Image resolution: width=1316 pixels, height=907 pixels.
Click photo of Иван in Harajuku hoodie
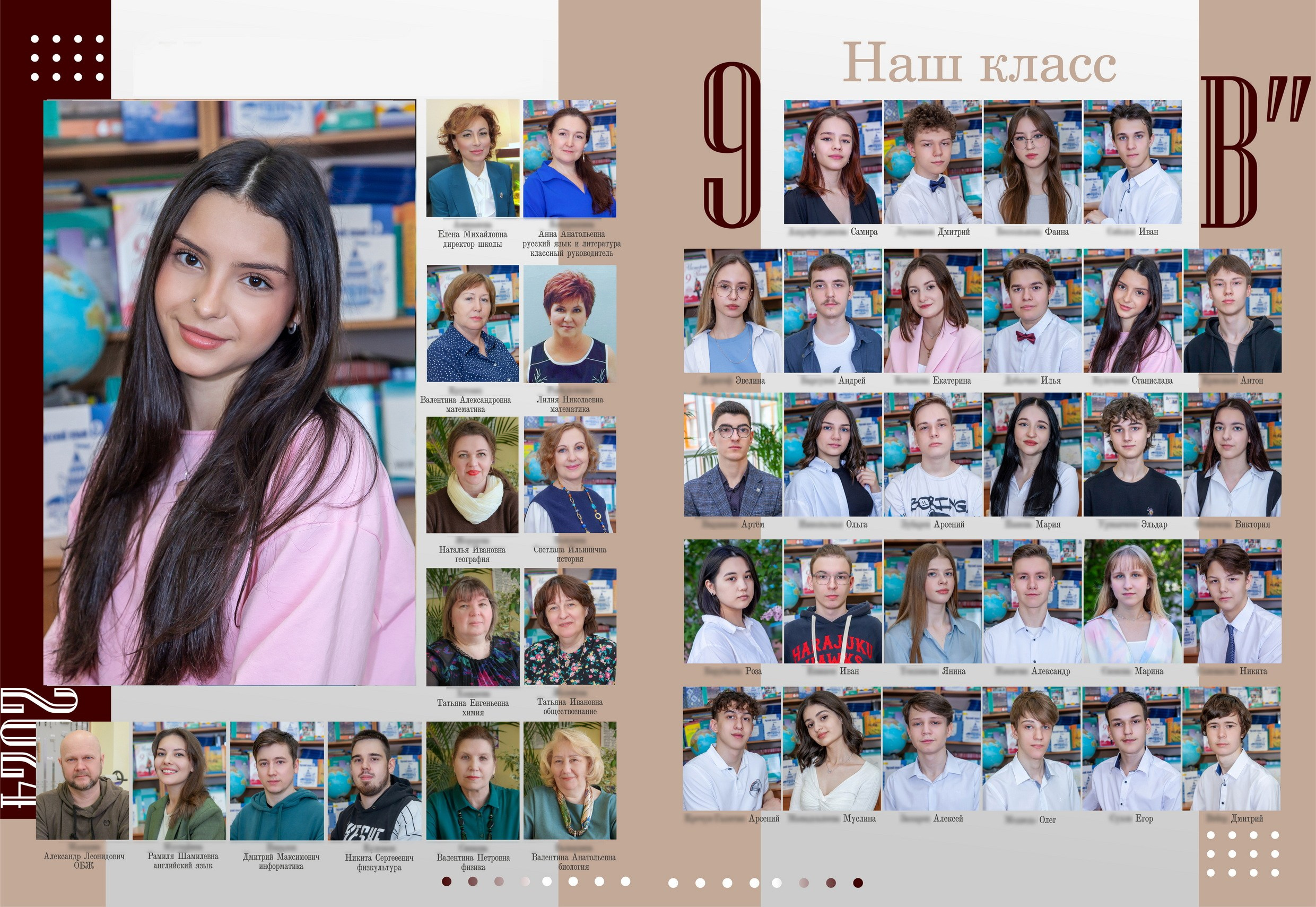pyautogui.click(x=833, y=601)
